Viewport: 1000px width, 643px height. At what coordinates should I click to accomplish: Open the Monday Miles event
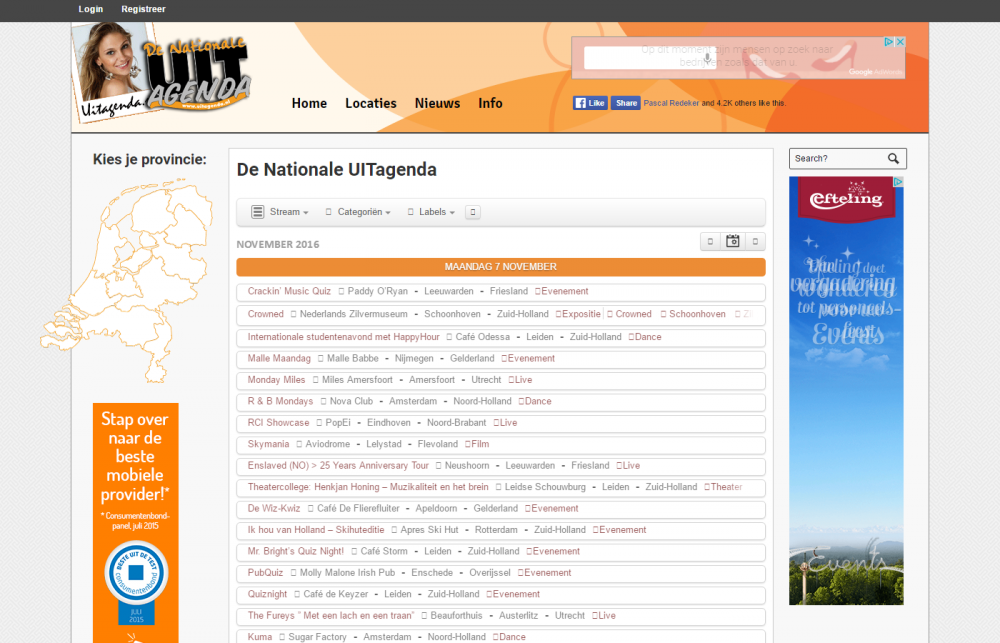[276, 380]
